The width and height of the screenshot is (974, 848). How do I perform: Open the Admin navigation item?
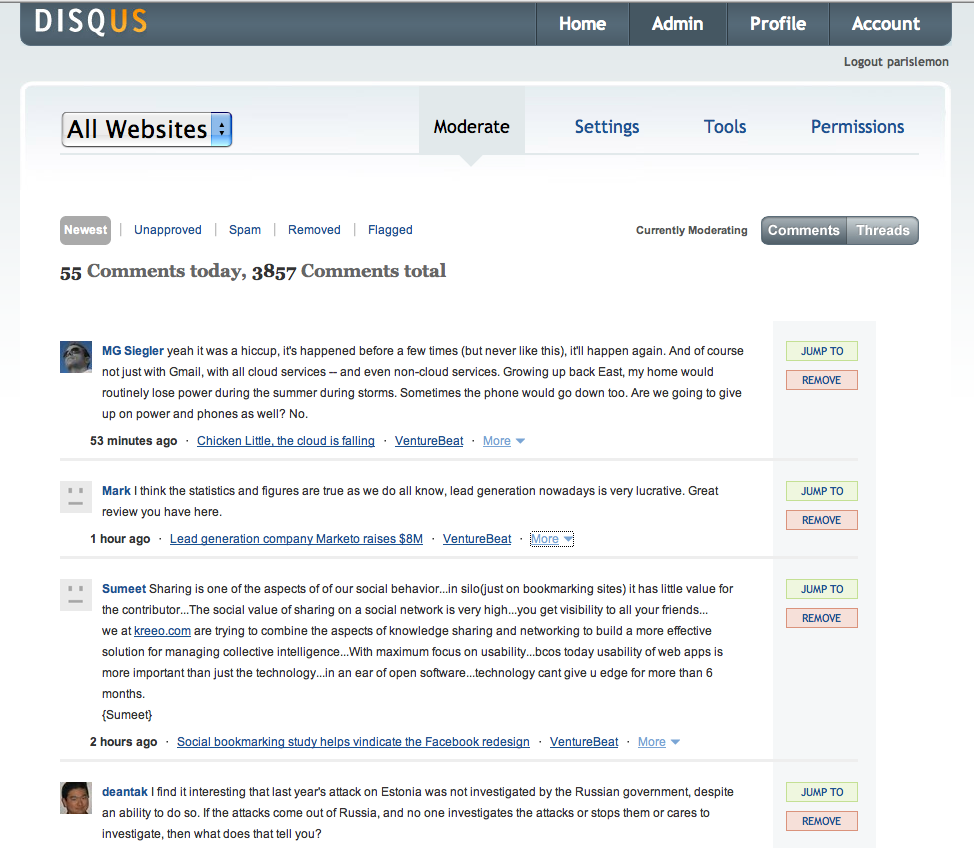pyautogui.click(x=678, y=24)
